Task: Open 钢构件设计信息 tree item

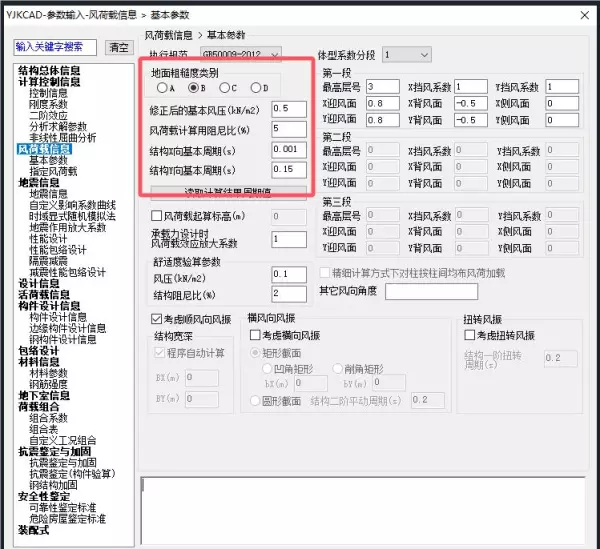Action: pos(63,339)
